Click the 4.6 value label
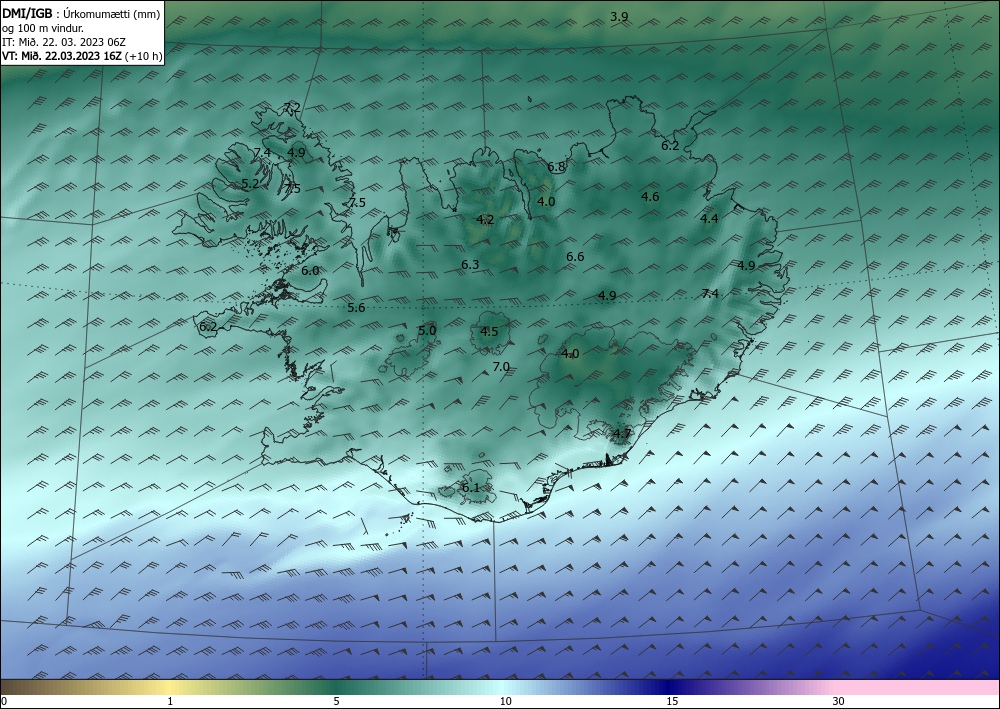 (x=650, y=196)
